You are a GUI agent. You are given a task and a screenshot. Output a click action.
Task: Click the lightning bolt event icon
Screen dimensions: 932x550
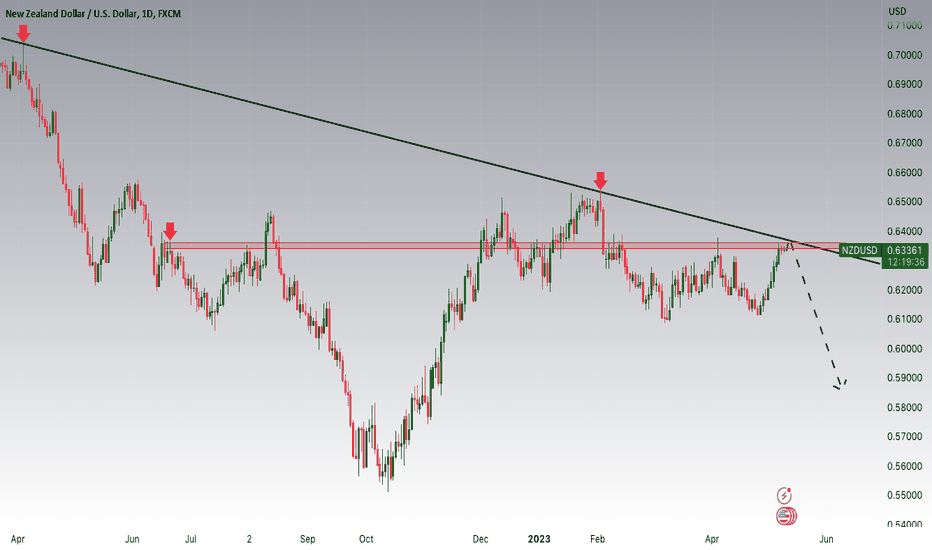pos(784,495)
